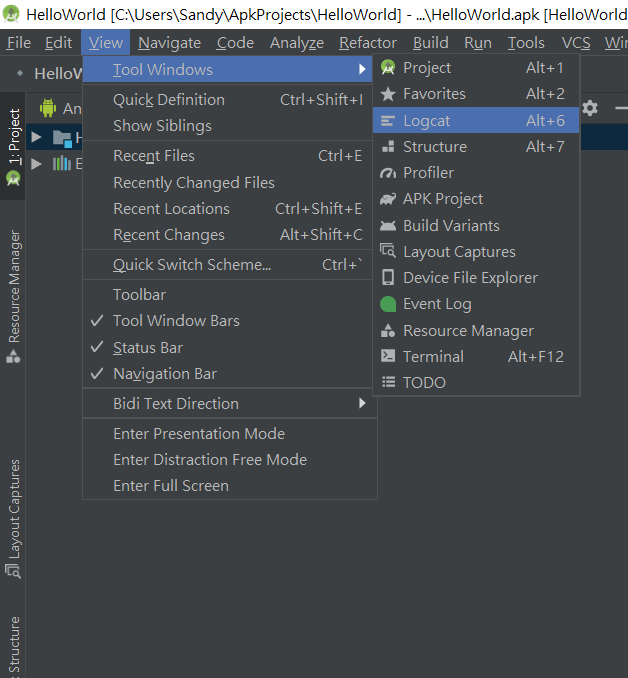Open the Code menu
This screenshot has height=678, width=628.
pyautogui.click(x=235, y=43)
